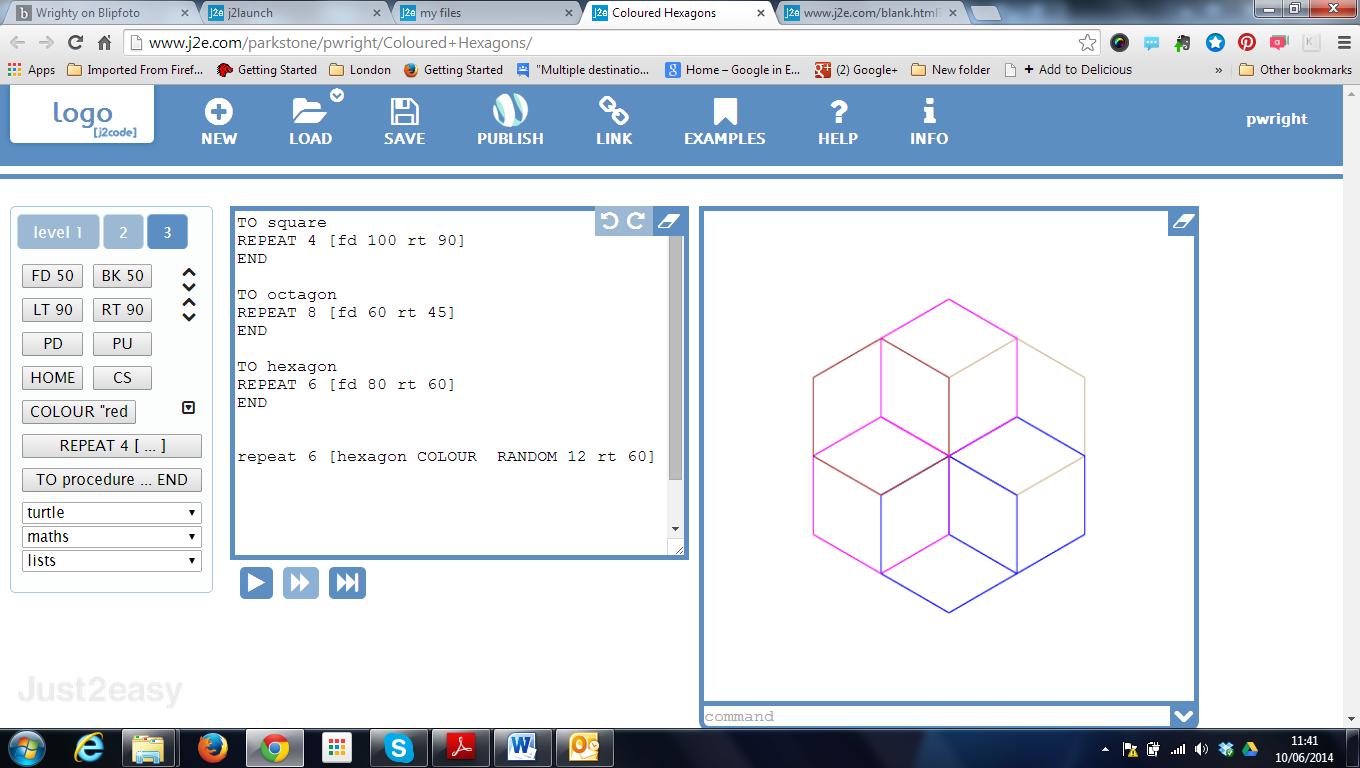
Task: Expand the maths dropdown
Action: pyautogui.click(x=111, y=537)
